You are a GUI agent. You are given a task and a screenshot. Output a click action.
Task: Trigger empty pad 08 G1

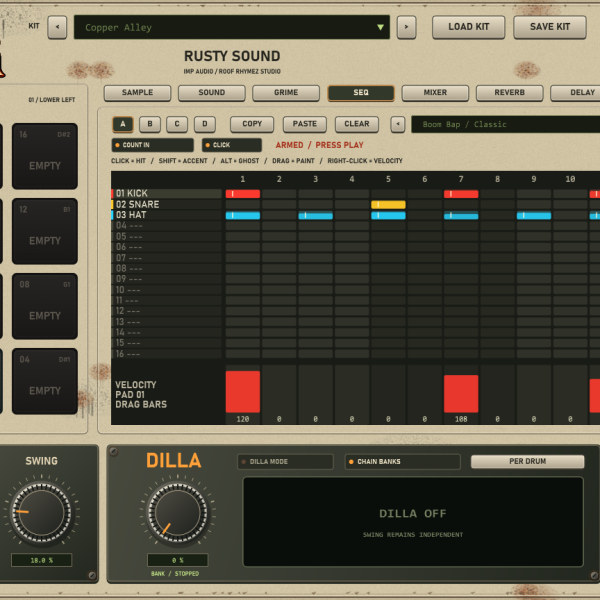pos(45,306)
